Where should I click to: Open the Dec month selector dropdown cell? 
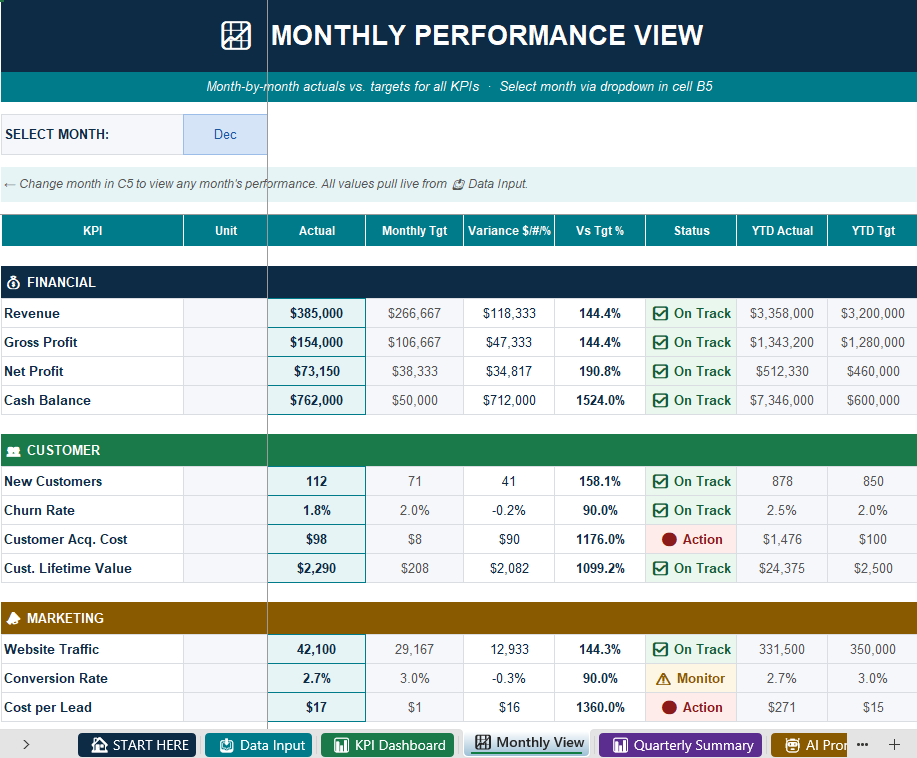coord(225,135)
